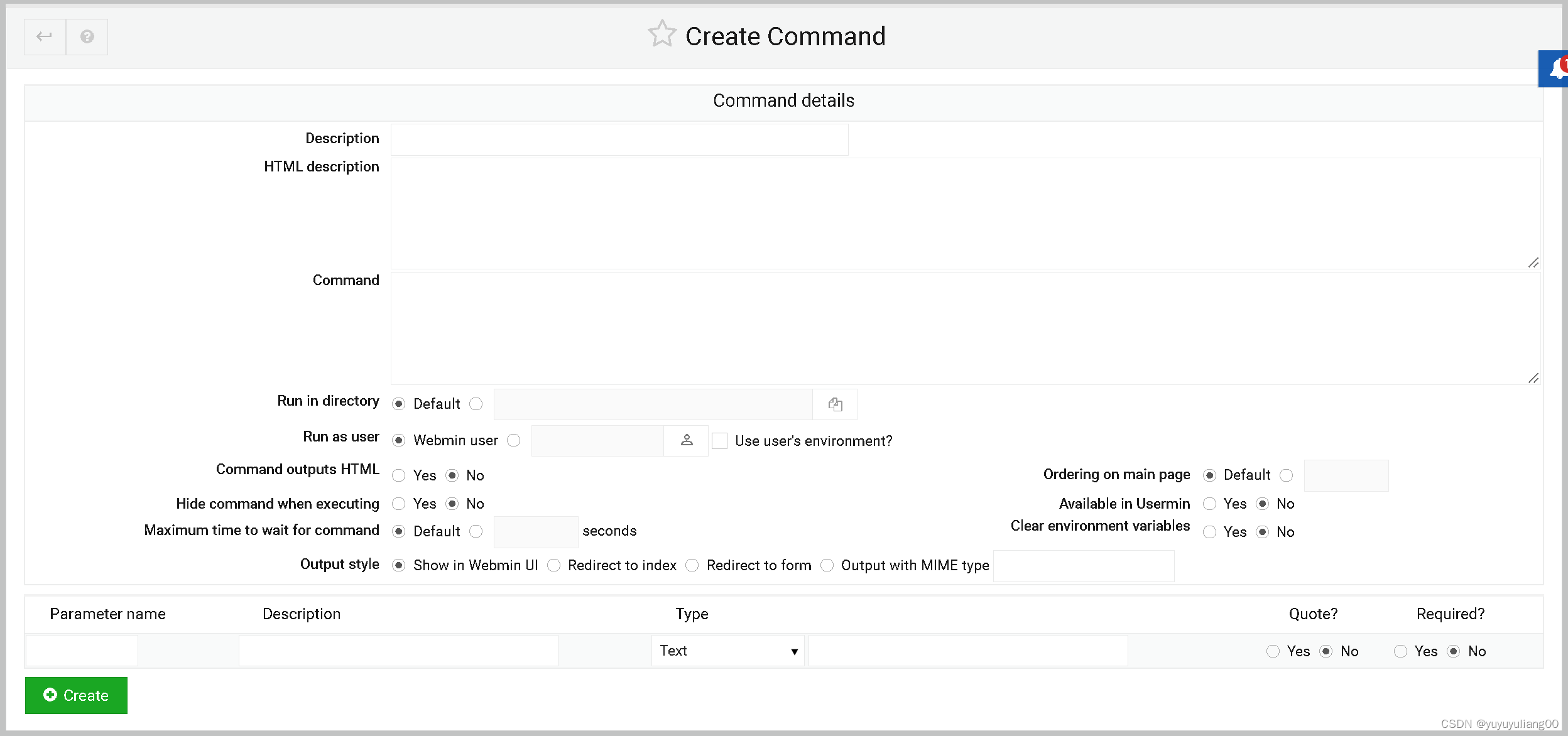
Task: Open the user picker next to Run as user
Action: pos(686,440)
